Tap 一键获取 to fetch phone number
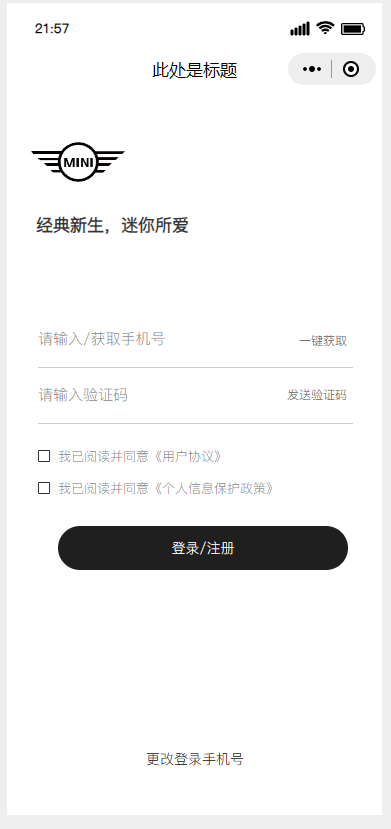391x829 pixels. [323, 341]
